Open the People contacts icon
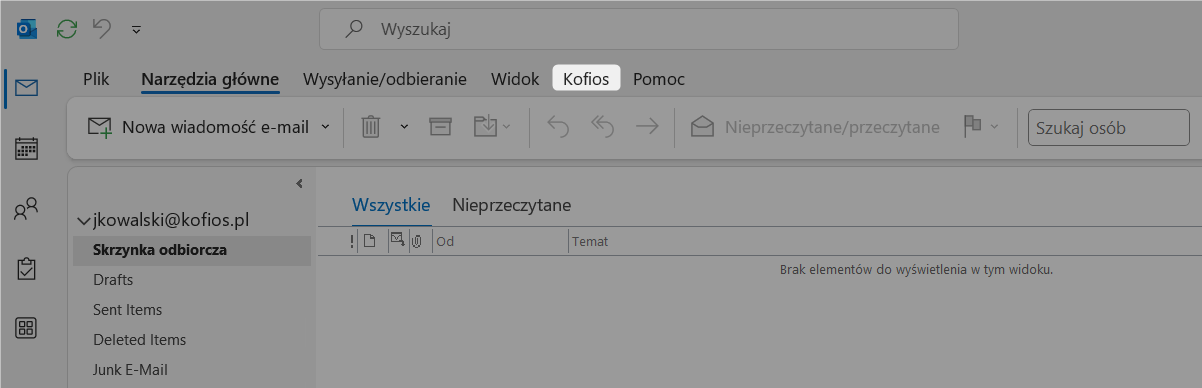Viewport: 1202px width, 388px height. 27,209
